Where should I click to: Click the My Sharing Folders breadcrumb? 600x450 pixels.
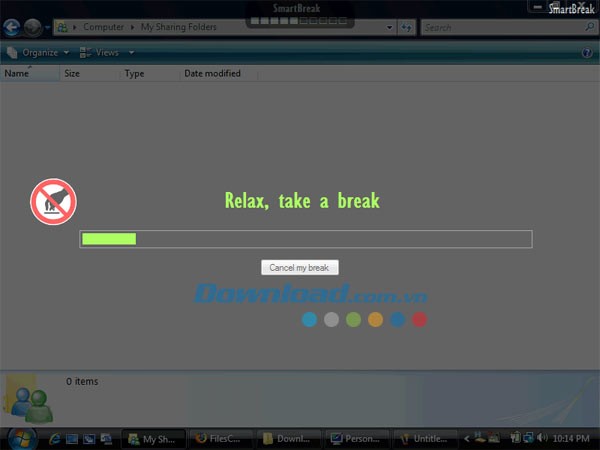coord(178,27)
